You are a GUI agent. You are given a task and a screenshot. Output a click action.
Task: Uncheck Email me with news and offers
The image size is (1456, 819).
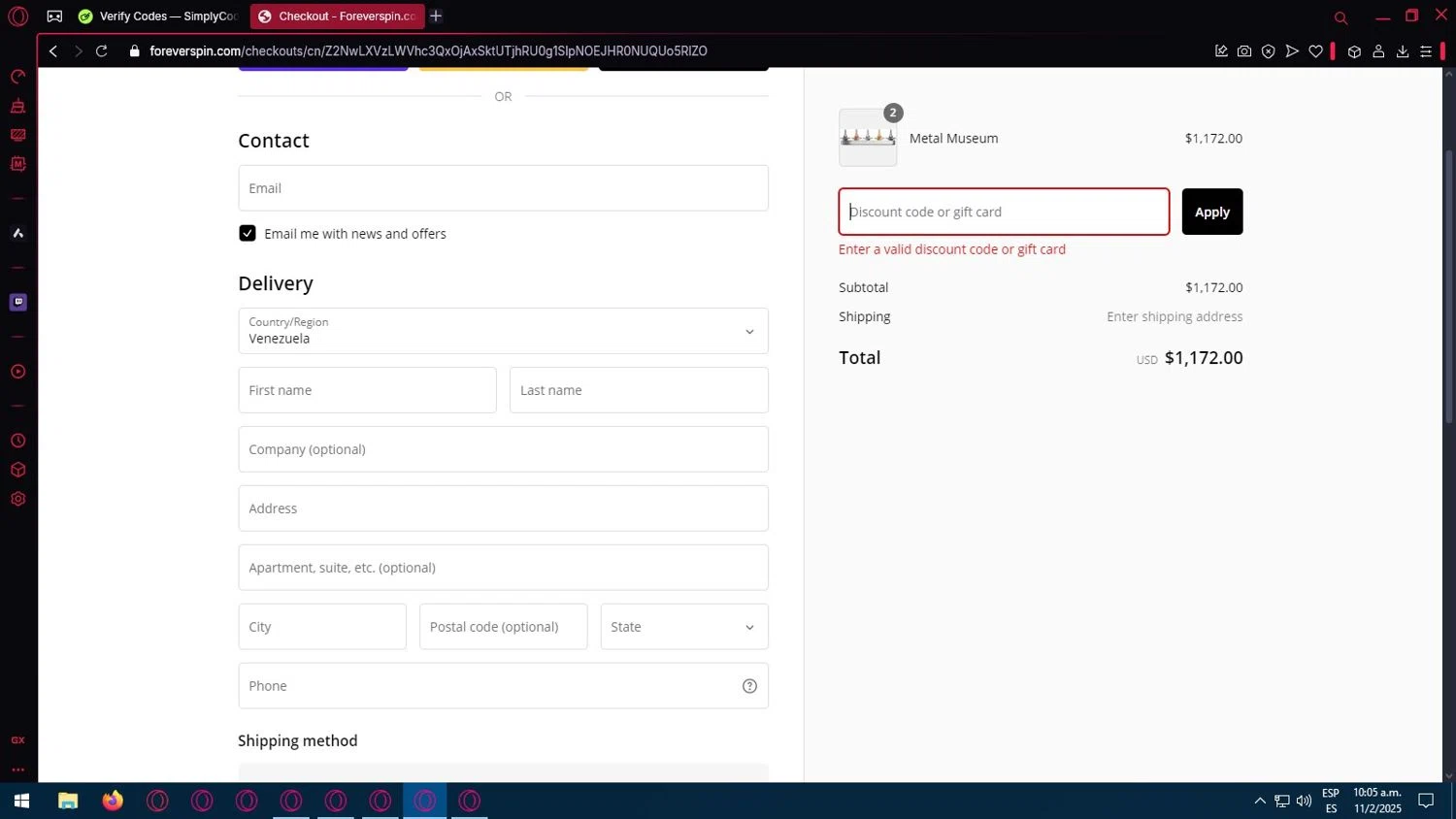pyautogui.click(x=248, y=234)
